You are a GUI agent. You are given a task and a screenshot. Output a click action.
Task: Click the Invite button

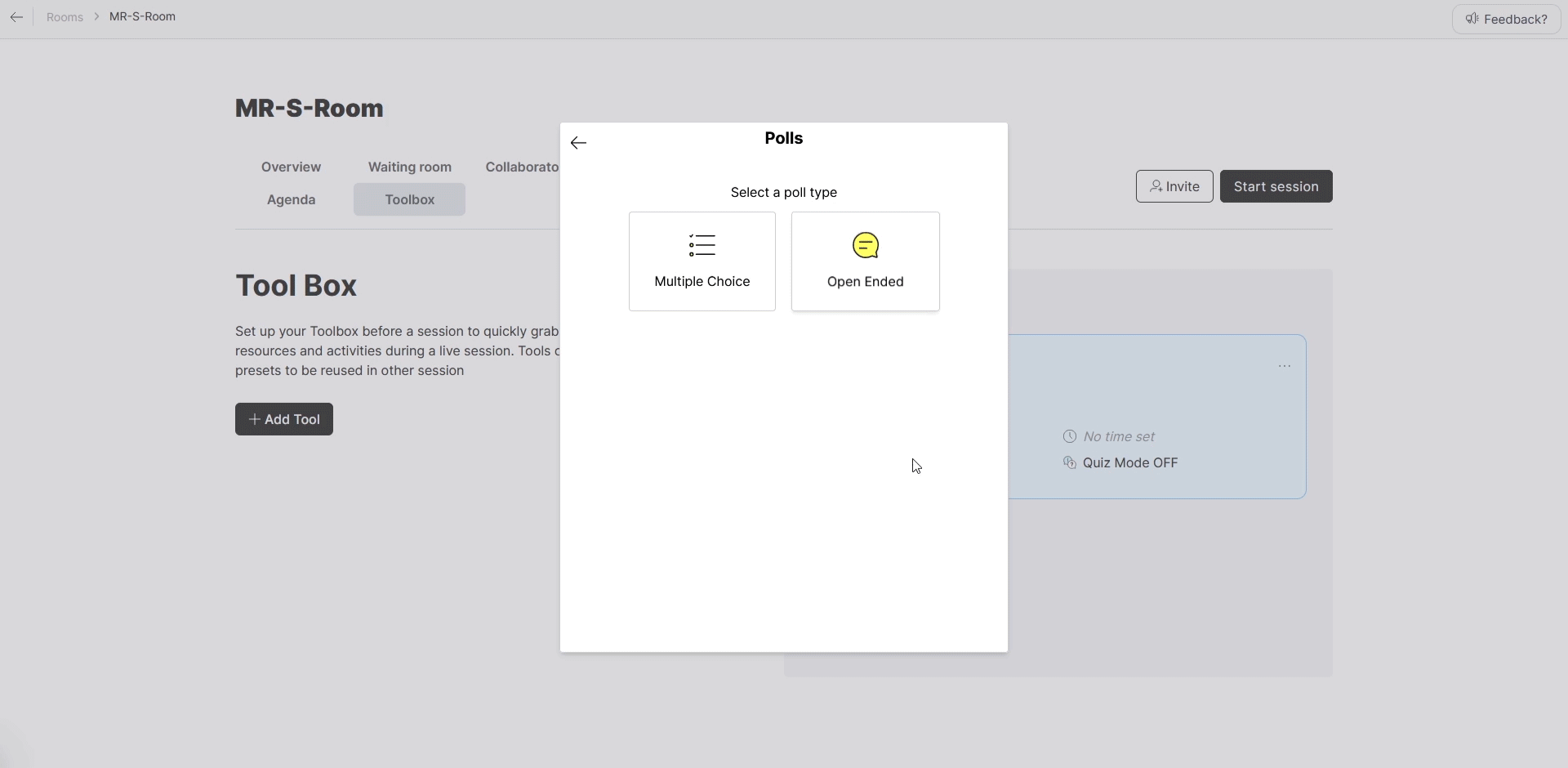pos(1174,186)
